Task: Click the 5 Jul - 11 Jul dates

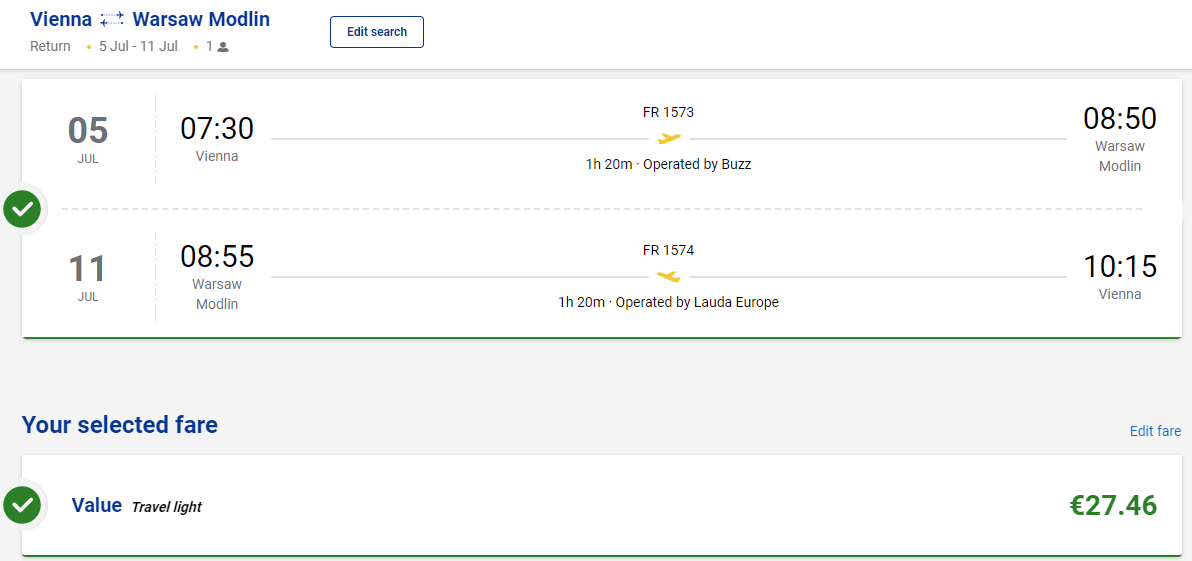Action: (138, 46)
